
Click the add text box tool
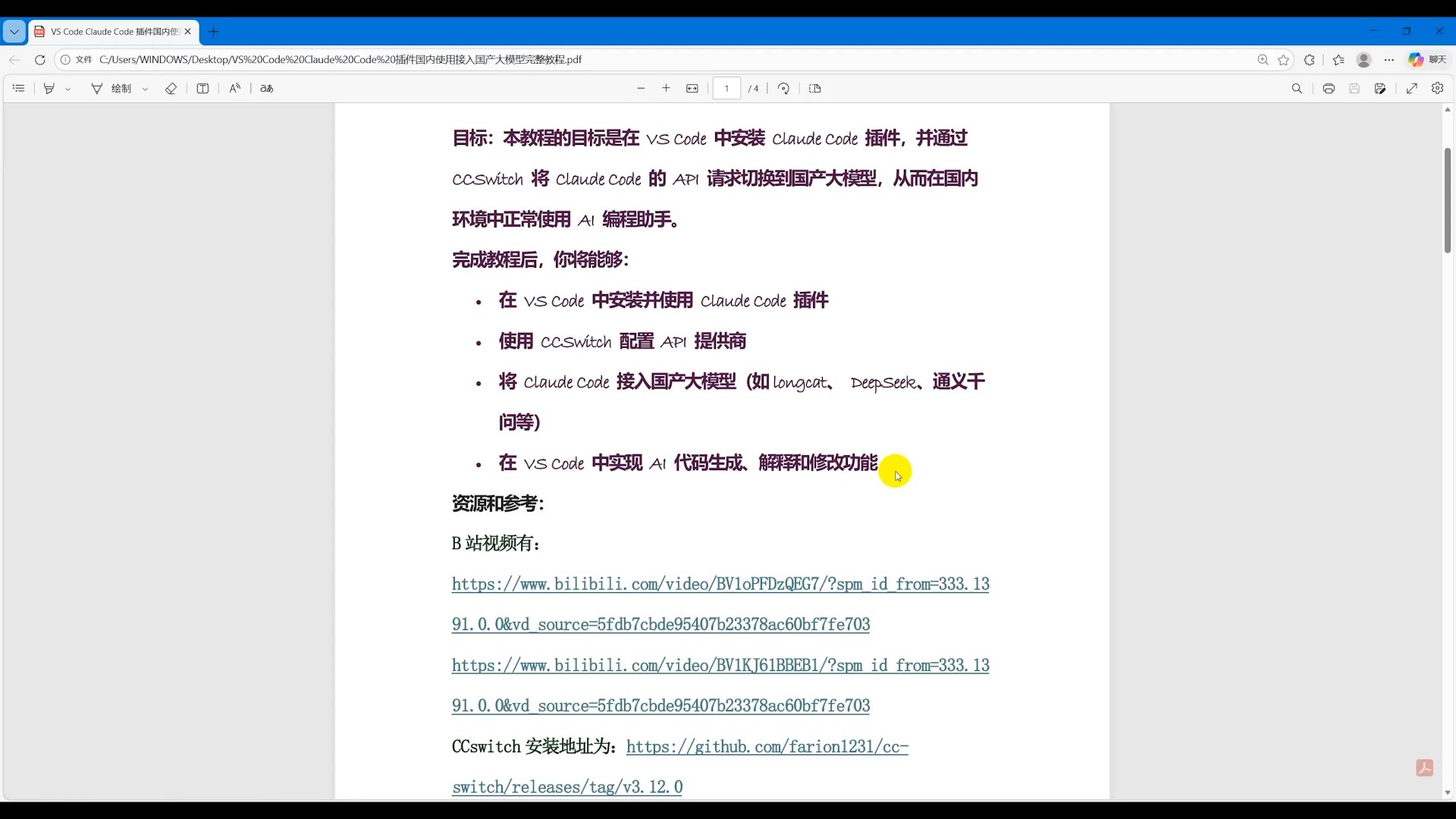tap(202, 89)
